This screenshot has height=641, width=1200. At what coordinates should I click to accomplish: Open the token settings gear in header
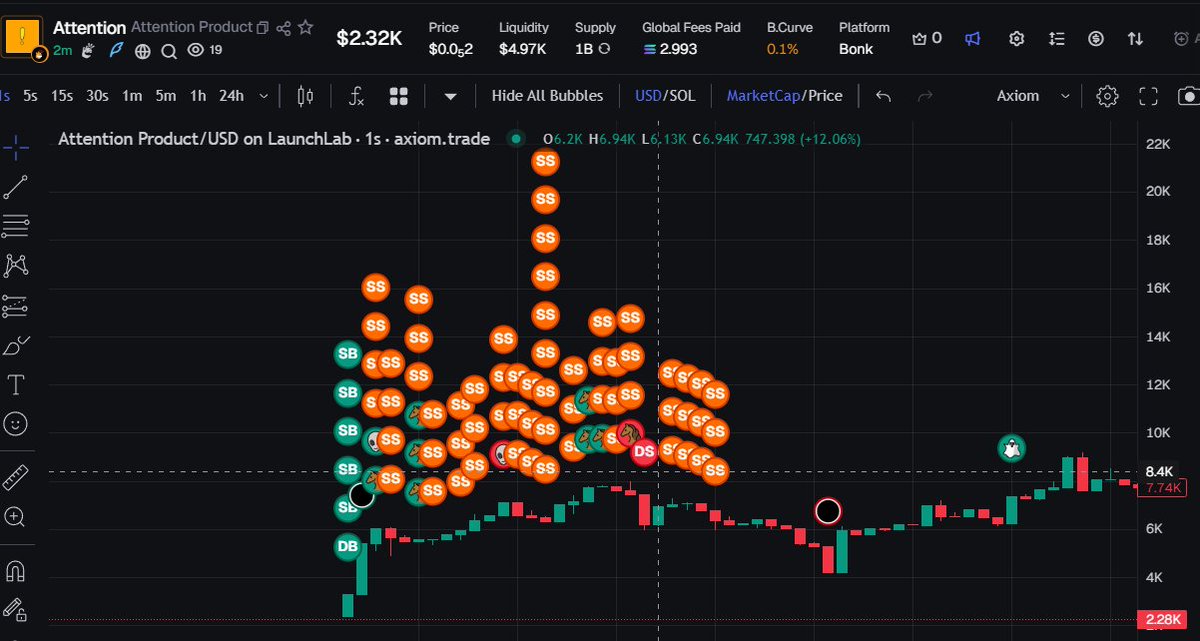1017,38
